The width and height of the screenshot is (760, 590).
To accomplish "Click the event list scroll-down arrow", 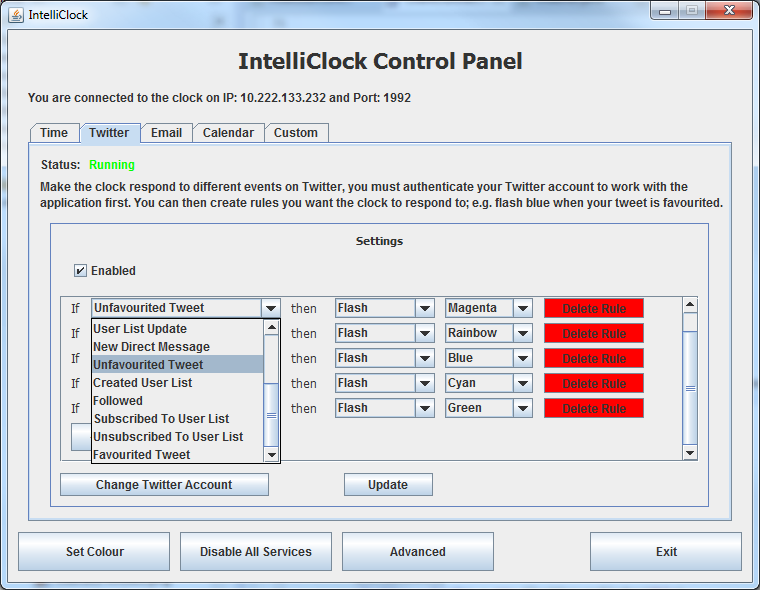I will point(271,454).
